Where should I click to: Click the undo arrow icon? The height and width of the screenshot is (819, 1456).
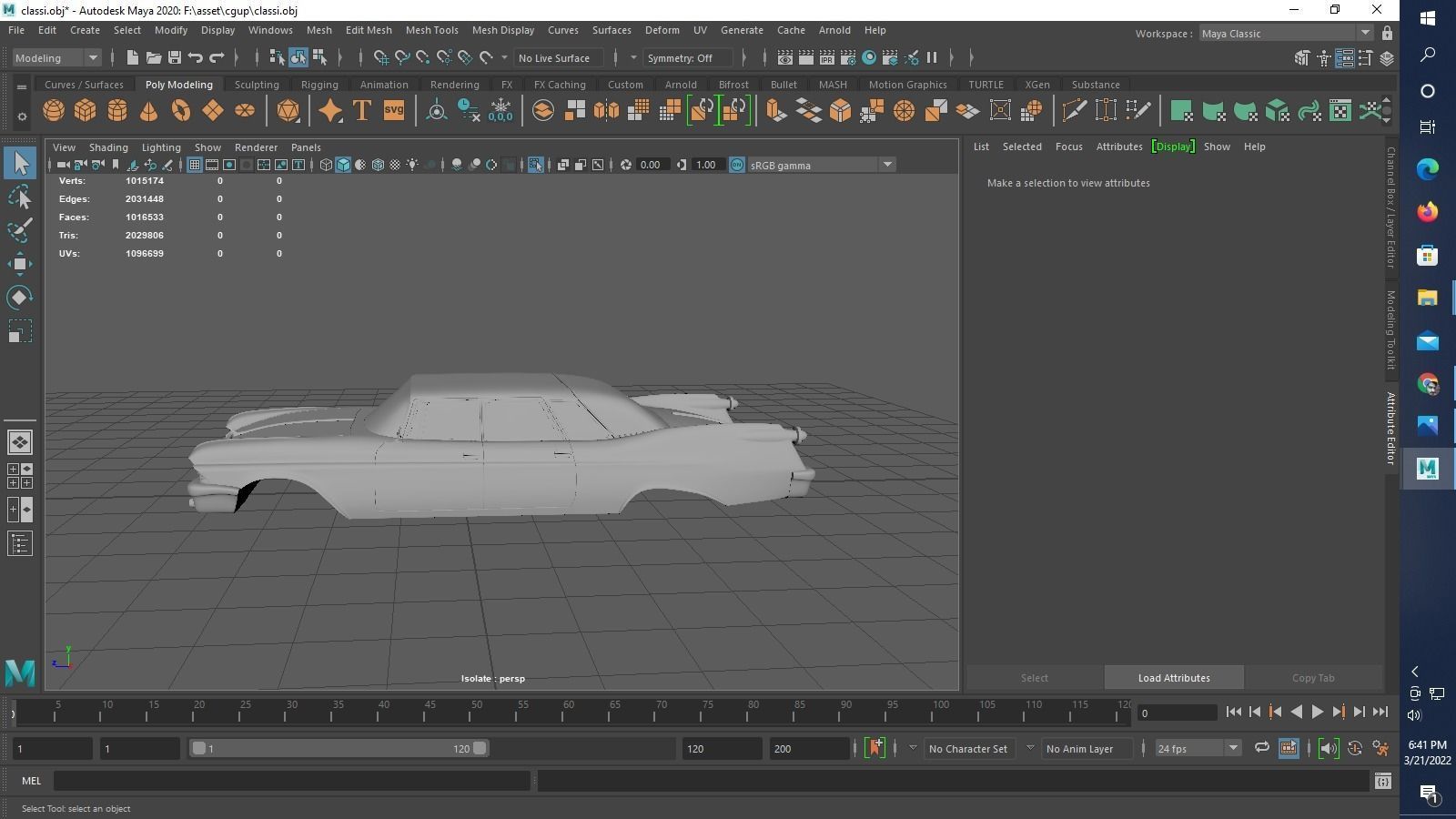click(x=196, y=58)
